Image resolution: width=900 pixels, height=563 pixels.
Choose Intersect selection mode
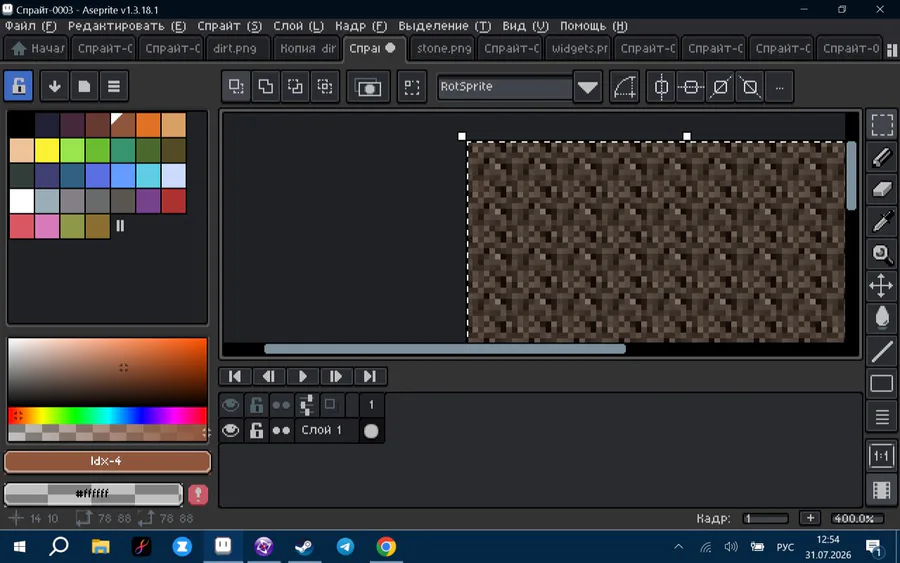(x=325, y=87)
